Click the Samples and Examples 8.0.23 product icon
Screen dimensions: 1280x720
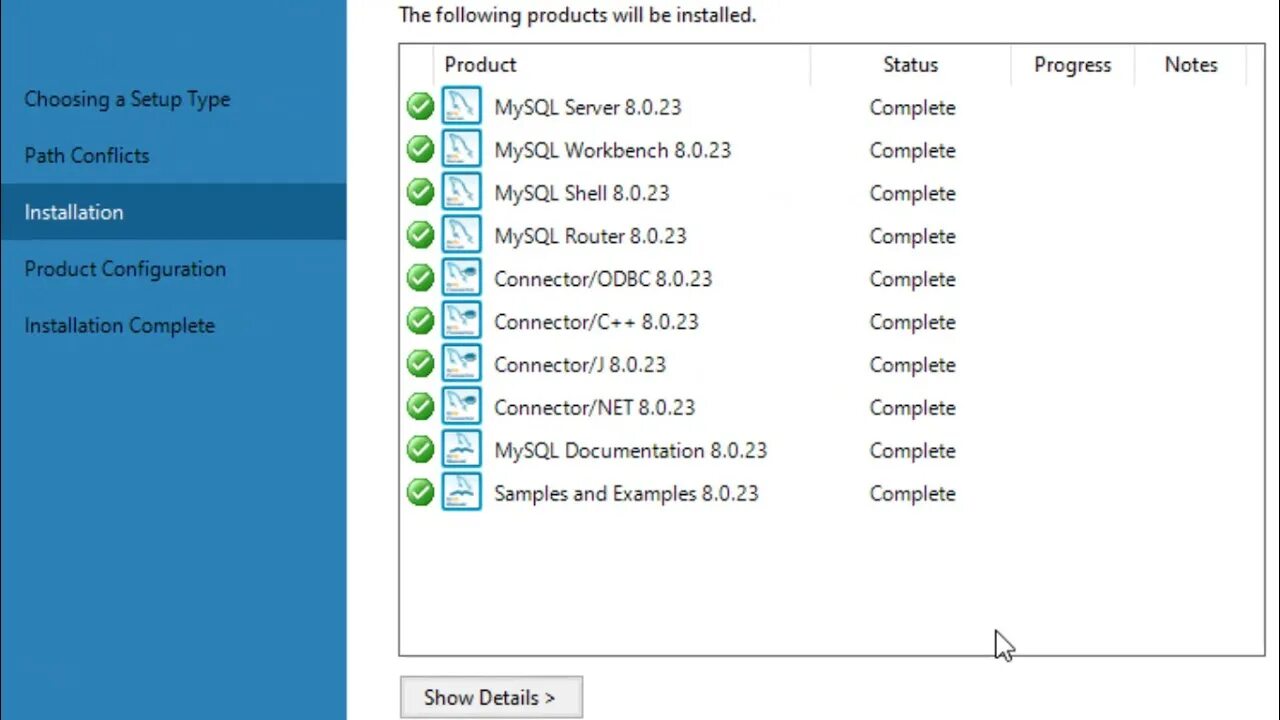[x=461, y=493]
